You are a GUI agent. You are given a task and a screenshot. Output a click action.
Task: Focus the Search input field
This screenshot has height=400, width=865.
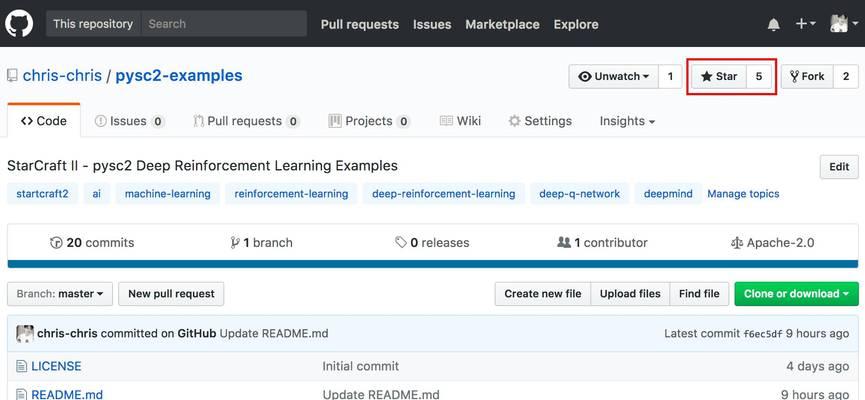pos(224,24)
